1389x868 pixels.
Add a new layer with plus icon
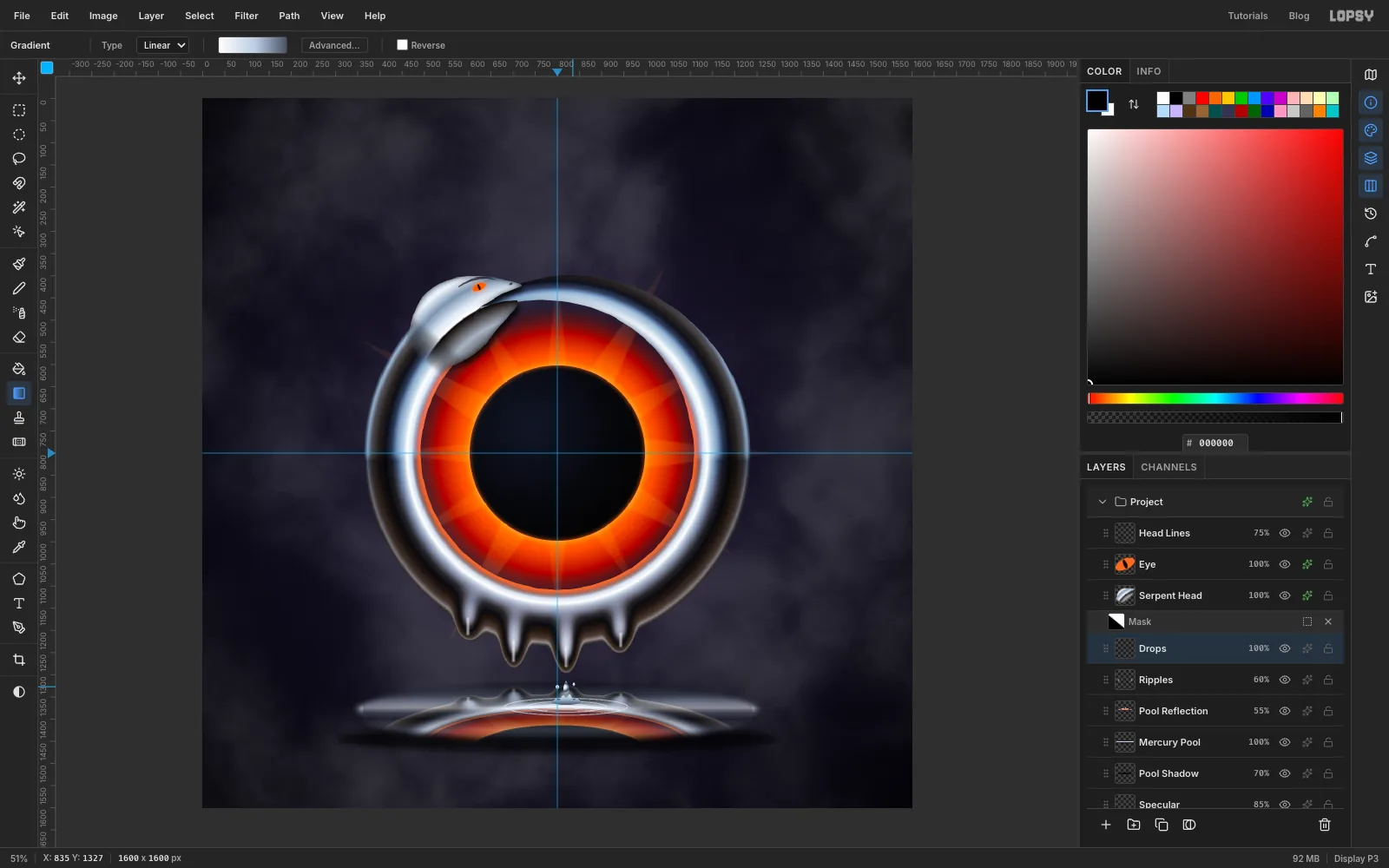1106,825
